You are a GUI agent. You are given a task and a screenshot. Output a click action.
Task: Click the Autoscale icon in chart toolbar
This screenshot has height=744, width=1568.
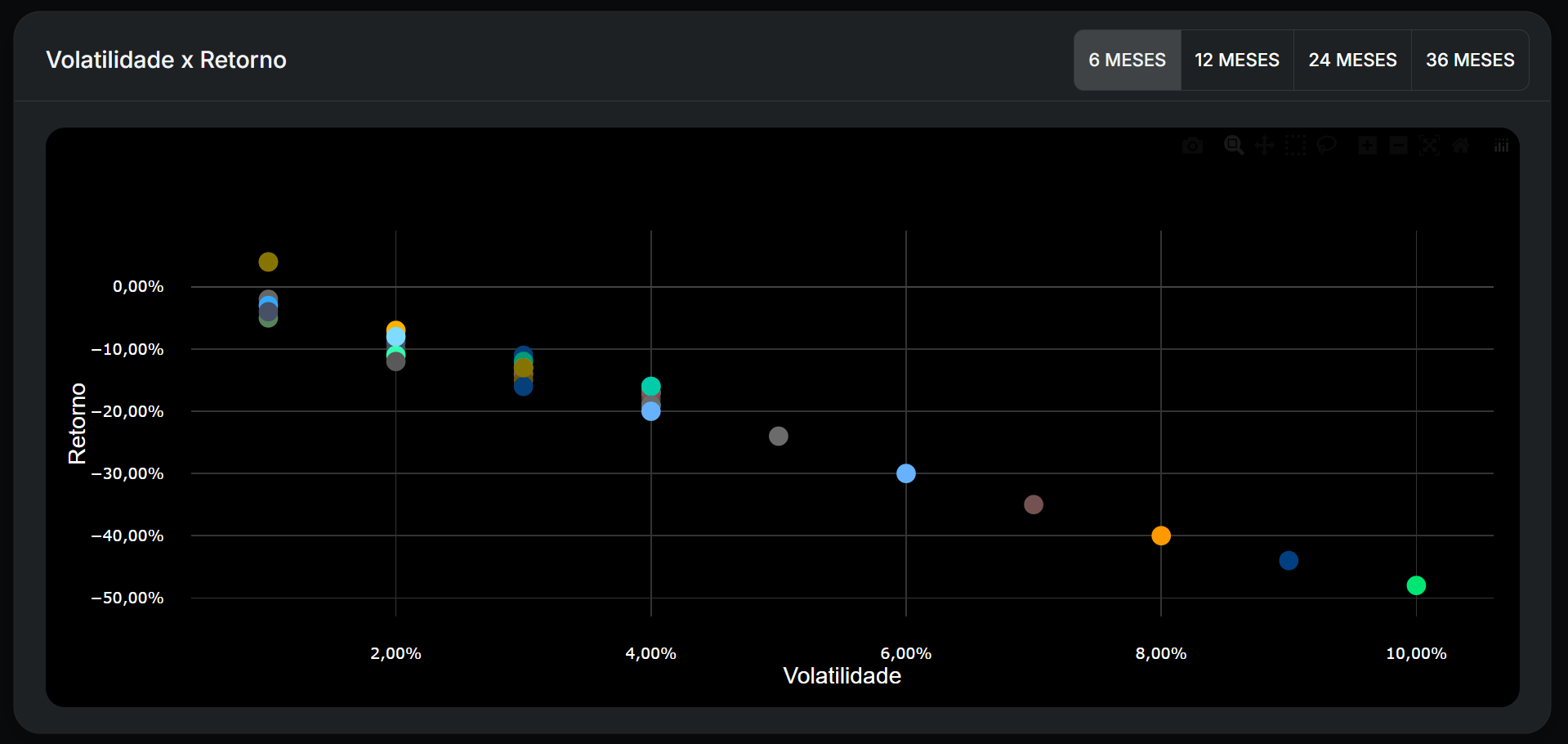(1429, 146)
